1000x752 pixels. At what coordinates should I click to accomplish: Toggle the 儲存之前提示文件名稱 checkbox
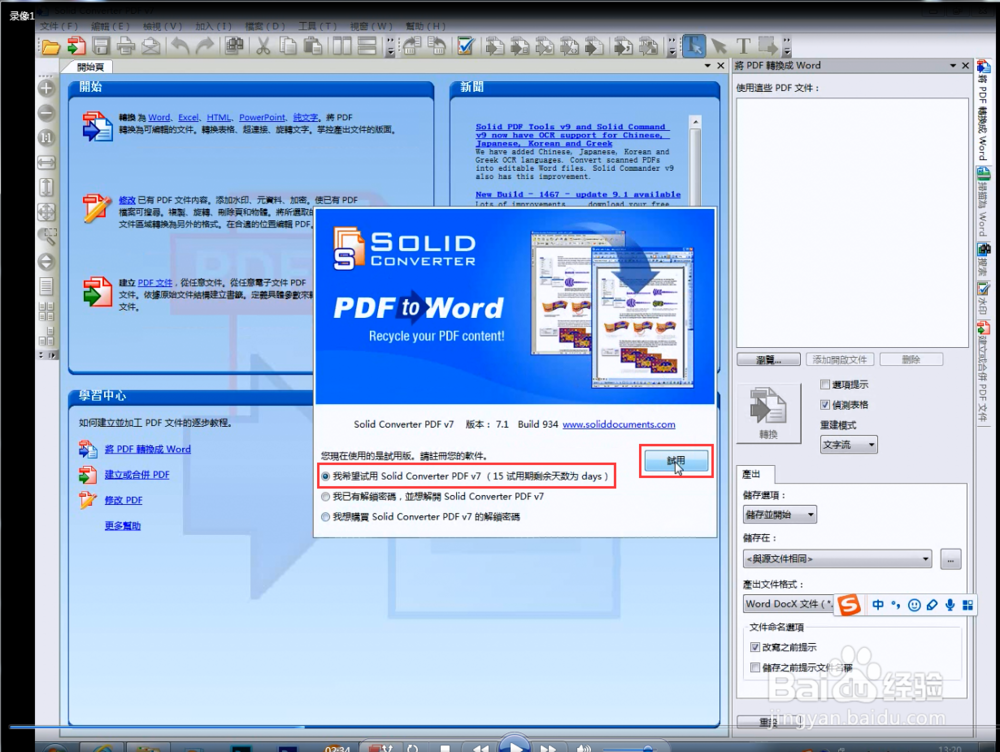[755, 668]
